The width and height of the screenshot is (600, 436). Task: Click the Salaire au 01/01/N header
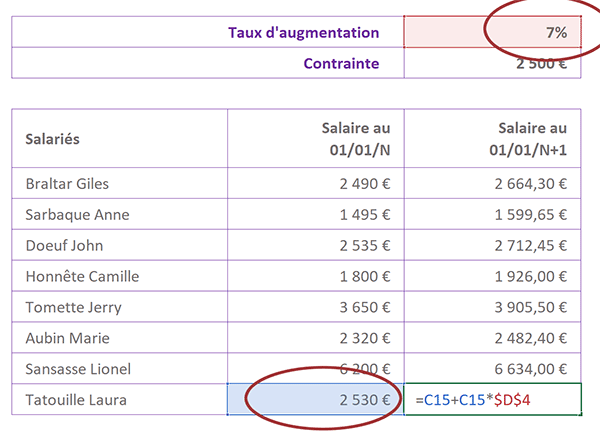pos(316,139)
